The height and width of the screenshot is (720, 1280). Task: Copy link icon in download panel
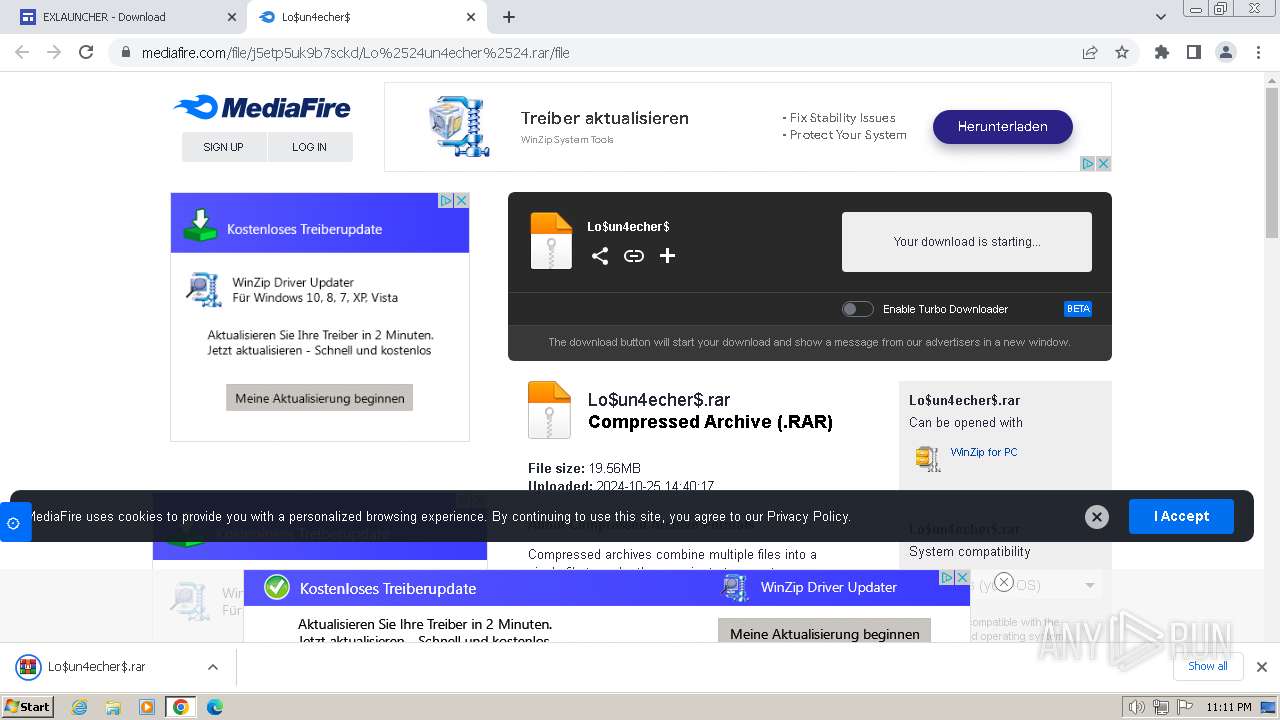634,256
